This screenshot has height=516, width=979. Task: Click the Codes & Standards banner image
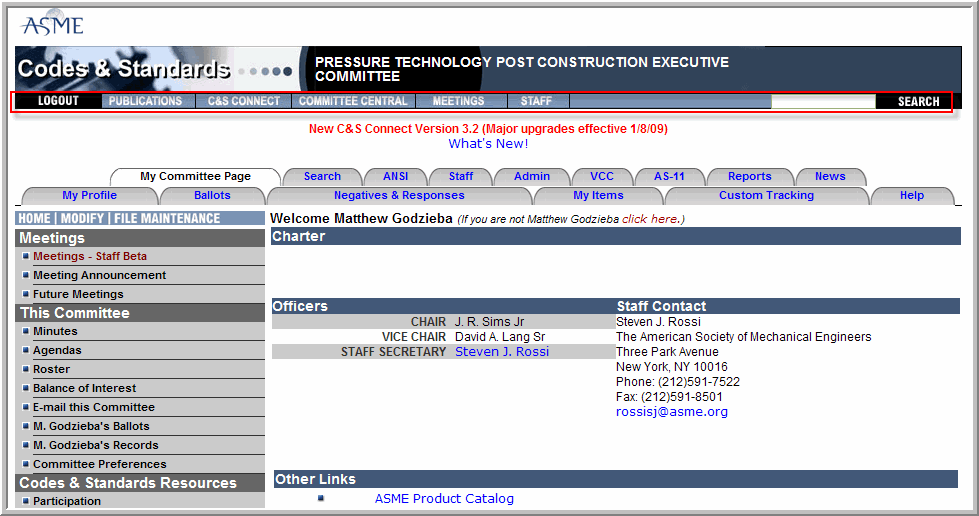point(157,69)
